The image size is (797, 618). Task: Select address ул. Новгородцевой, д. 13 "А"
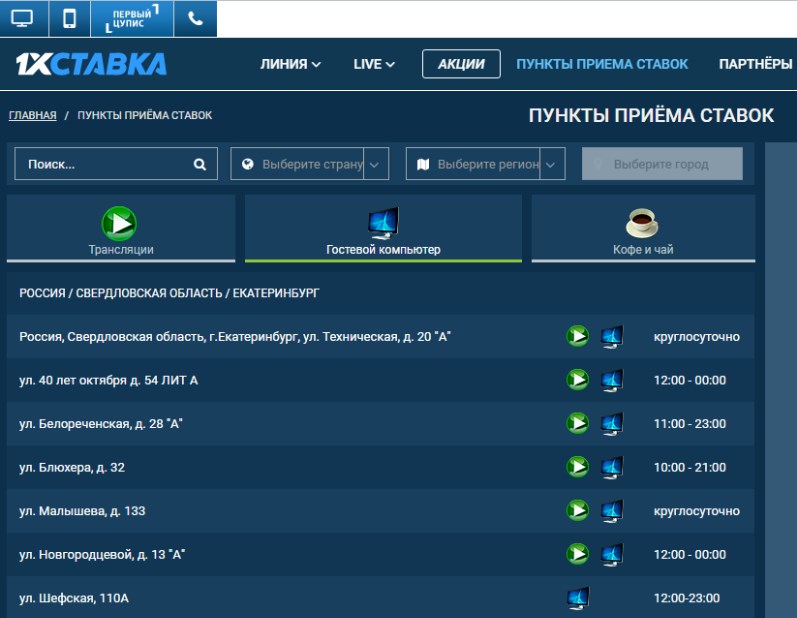(x=102, y=554)
